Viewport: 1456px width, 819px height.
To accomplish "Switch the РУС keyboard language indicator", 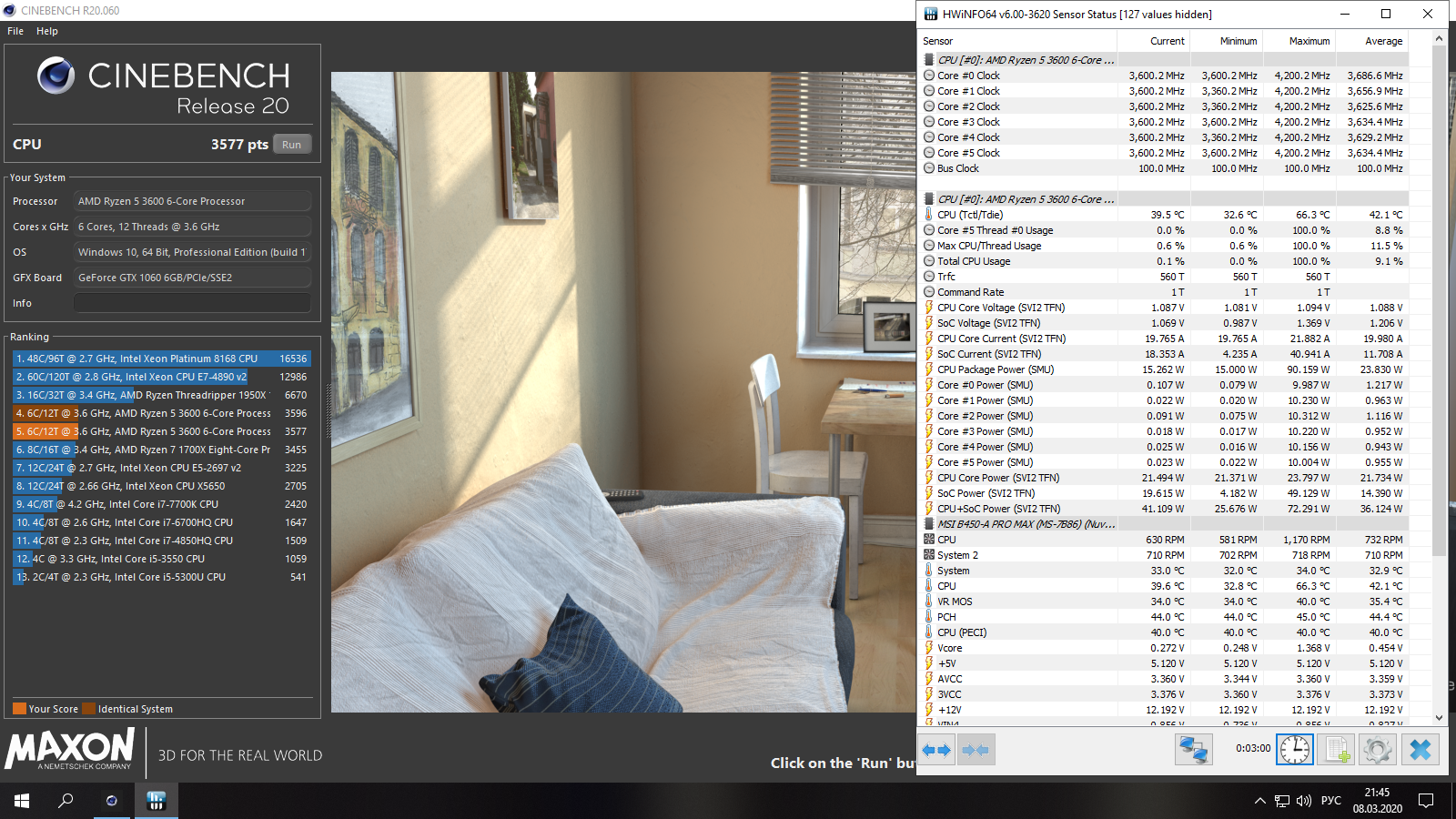I will pos(1331,801).
